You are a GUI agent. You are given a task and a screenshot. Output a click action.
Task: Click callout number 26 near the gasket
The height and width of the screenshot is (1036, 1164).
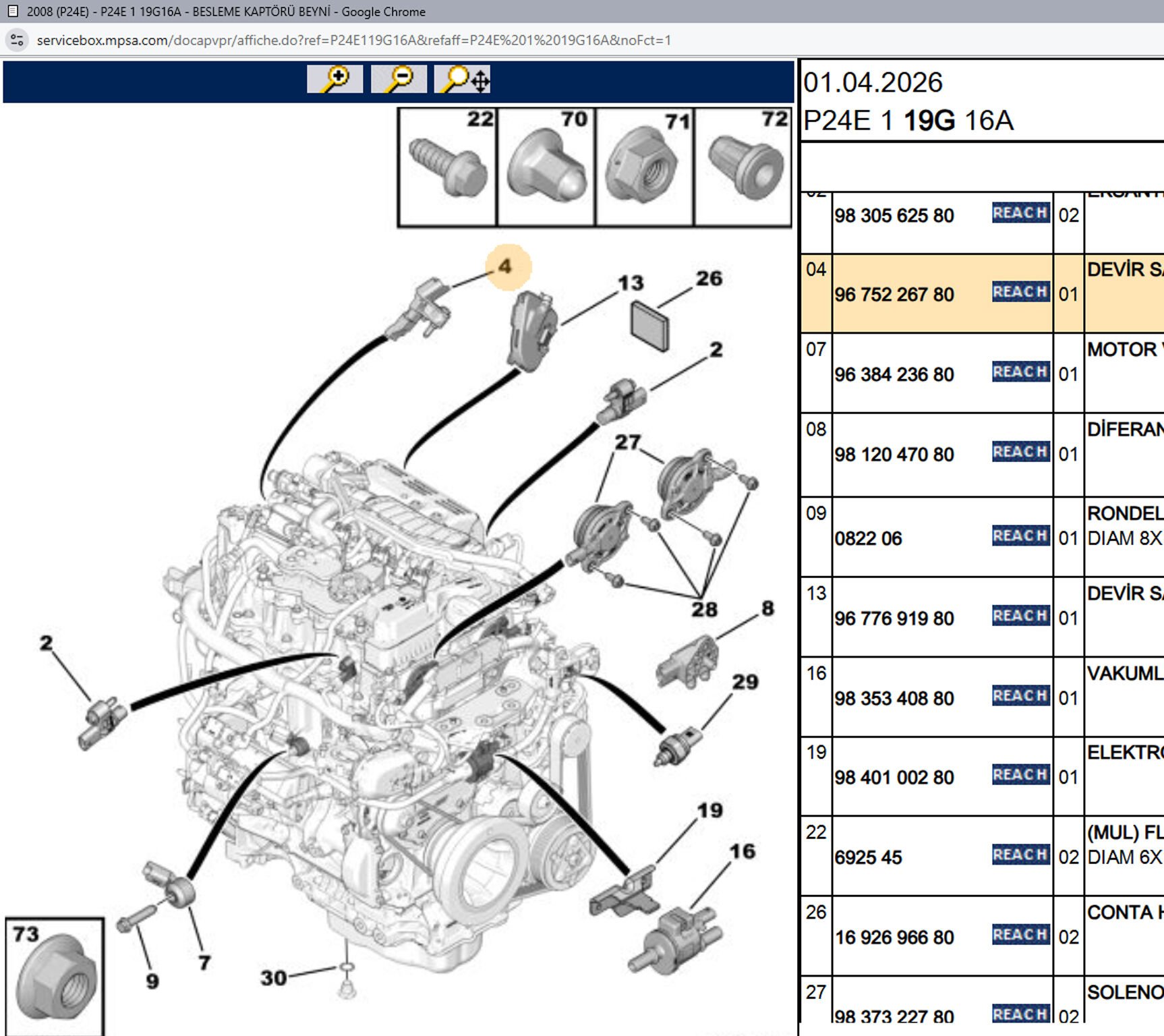[709, 278]
